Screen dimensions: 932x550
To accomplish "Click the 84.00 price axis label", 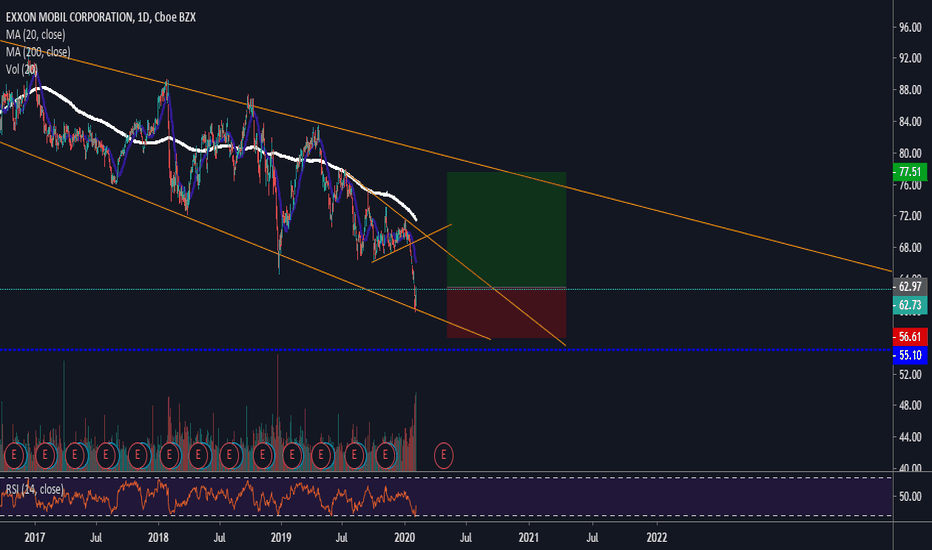I will point(910,121).
